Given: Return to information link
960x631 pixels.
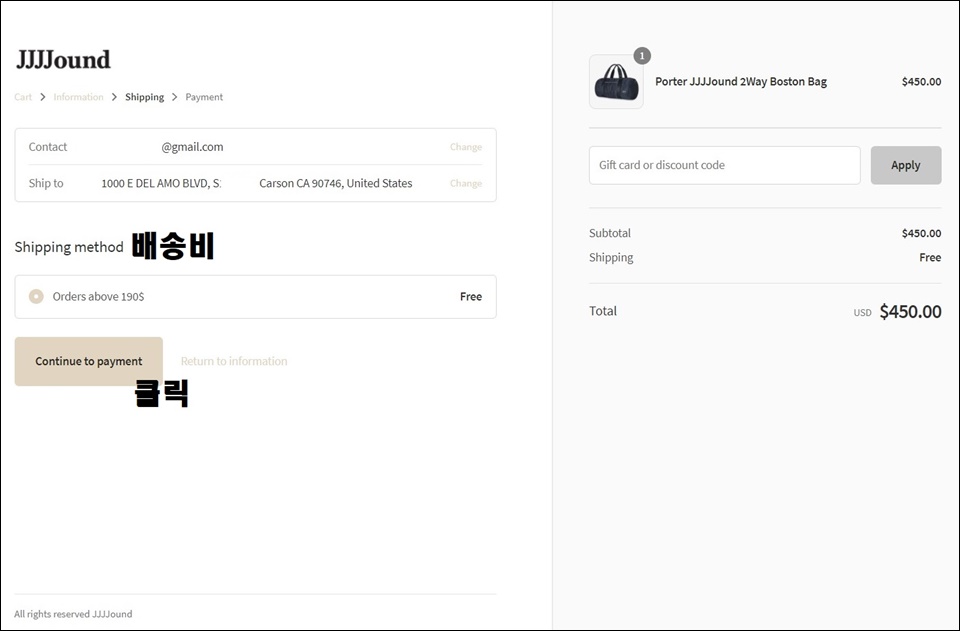Looking at the screenshot, I should point(234,361).
